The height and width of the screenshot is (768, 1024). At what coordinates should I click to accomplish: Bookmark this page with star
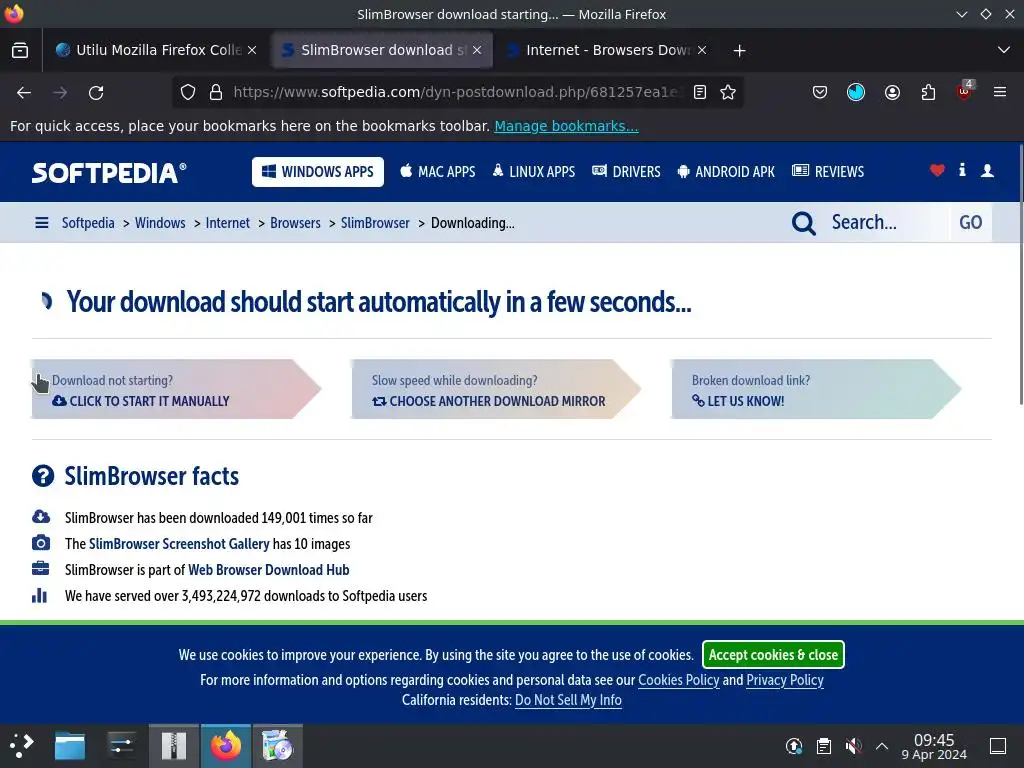click(728, 93)
